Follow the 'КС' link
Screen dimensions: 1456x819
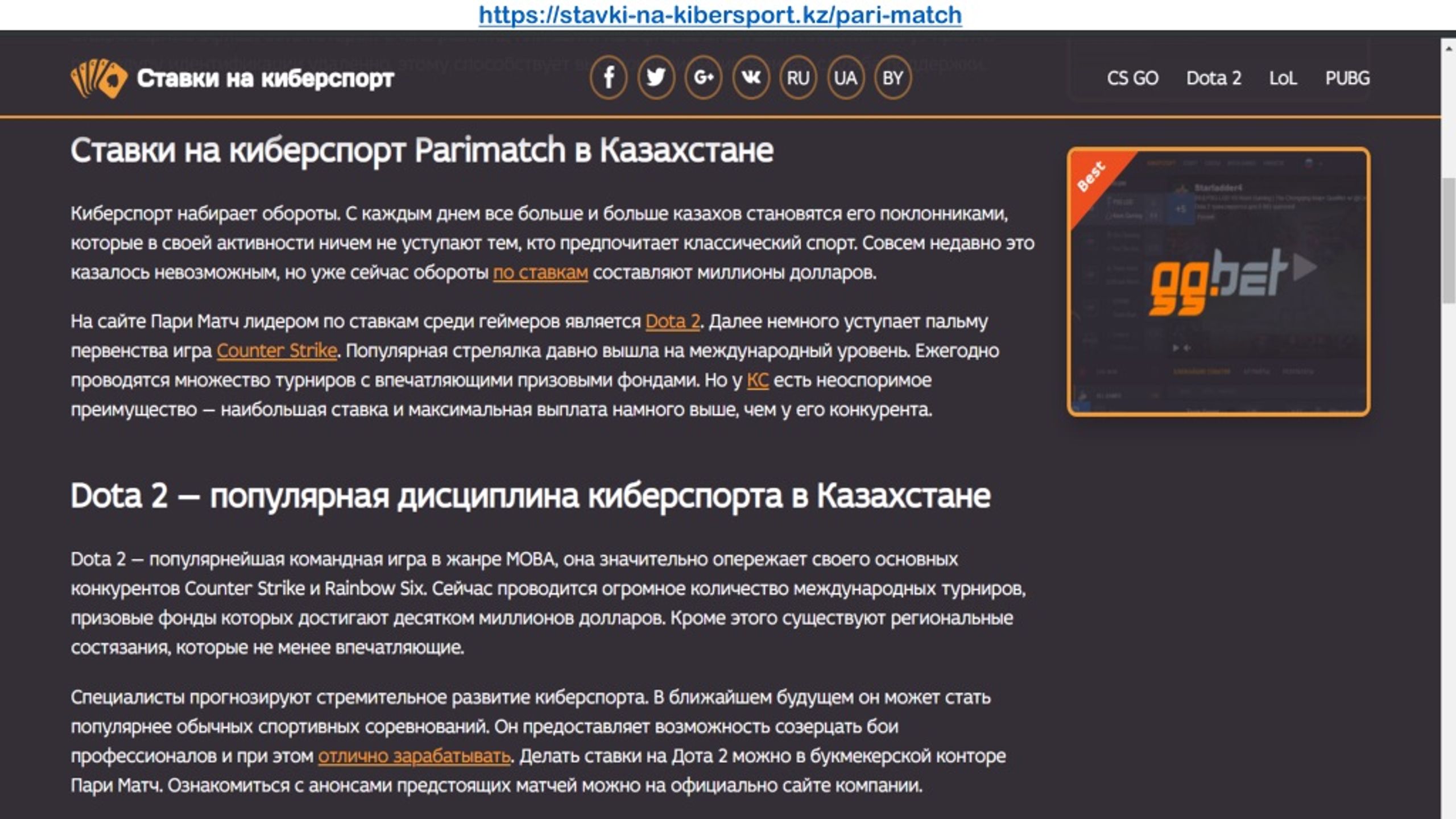coord(758,380)
